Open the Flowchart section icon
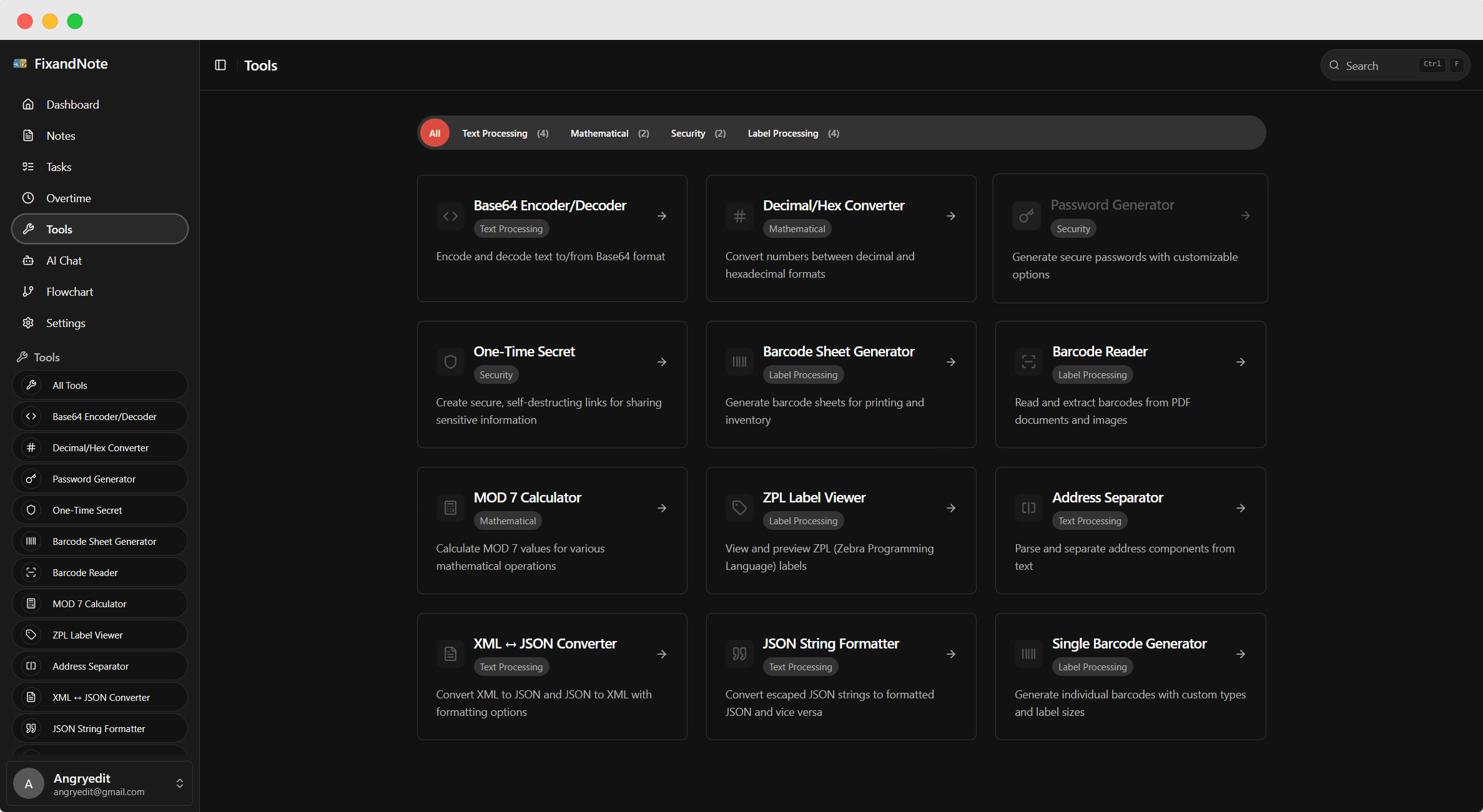This screenshot has height=812, width=1483. click(x=29, y=291)
